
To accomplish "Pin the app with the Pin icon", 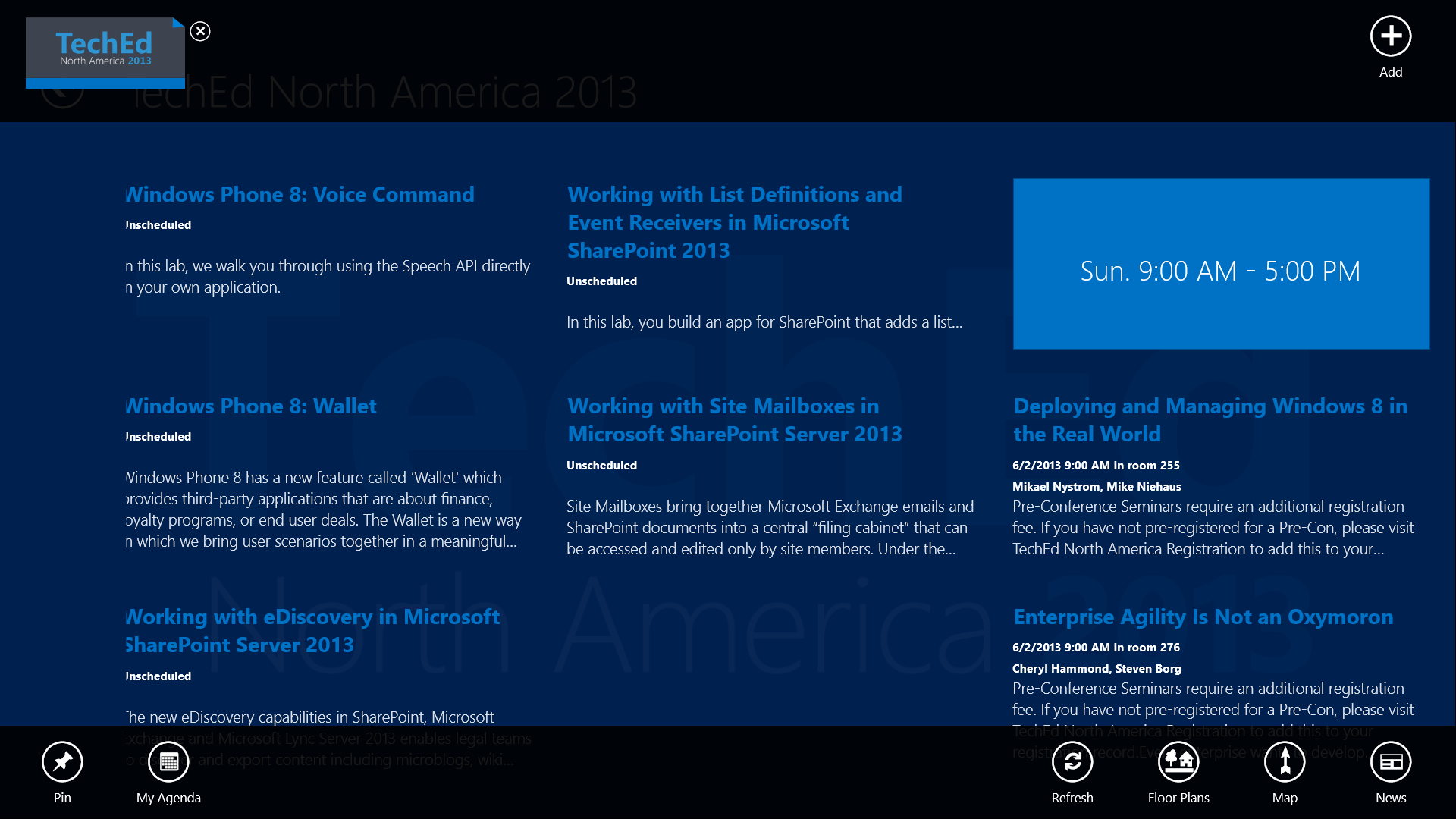I will (62, 761).
